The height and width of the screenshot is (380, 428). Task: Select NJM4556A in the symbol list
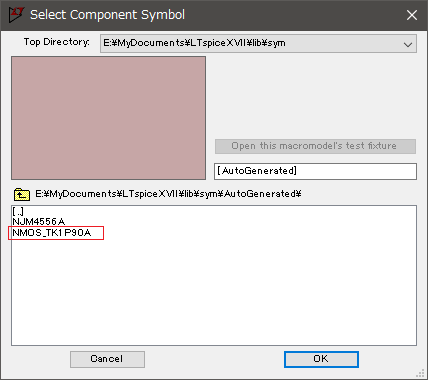pyautogui.click(x=39, y=222)
